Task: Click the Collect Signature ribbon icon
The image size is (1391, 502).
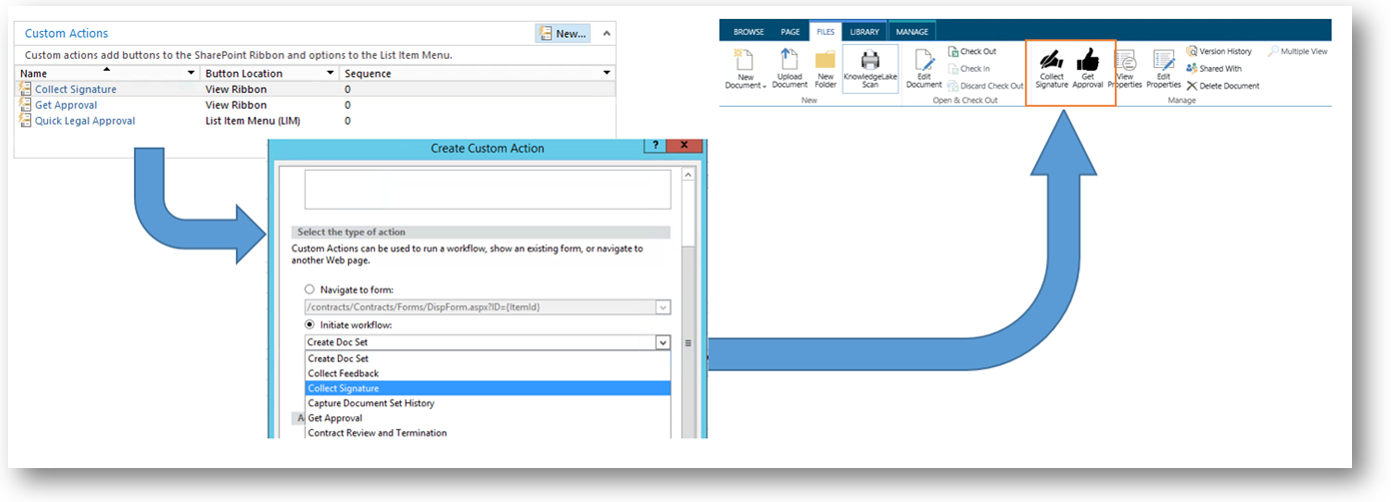Action: coord(1051,63)
